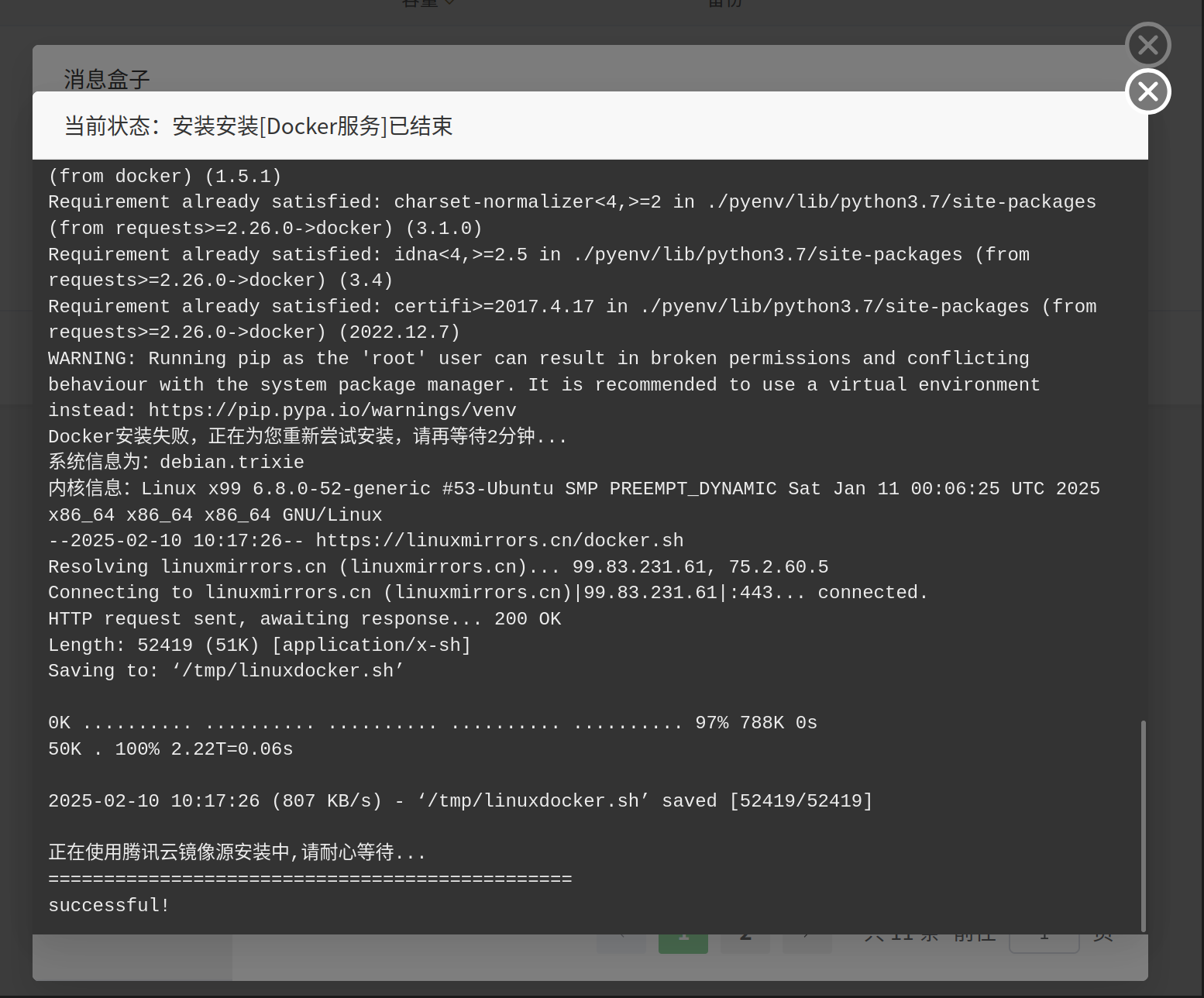The width and height of the screenshot is (1204, 998).
Task: Click the 'Saving to: /tmp/linuxdocker.sh' line
Action: point(226,670)
